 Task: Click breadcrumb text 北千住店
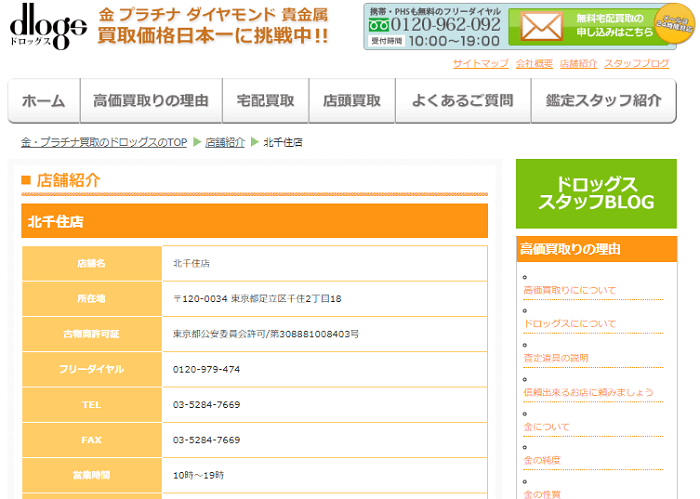(x=283, y=142)
